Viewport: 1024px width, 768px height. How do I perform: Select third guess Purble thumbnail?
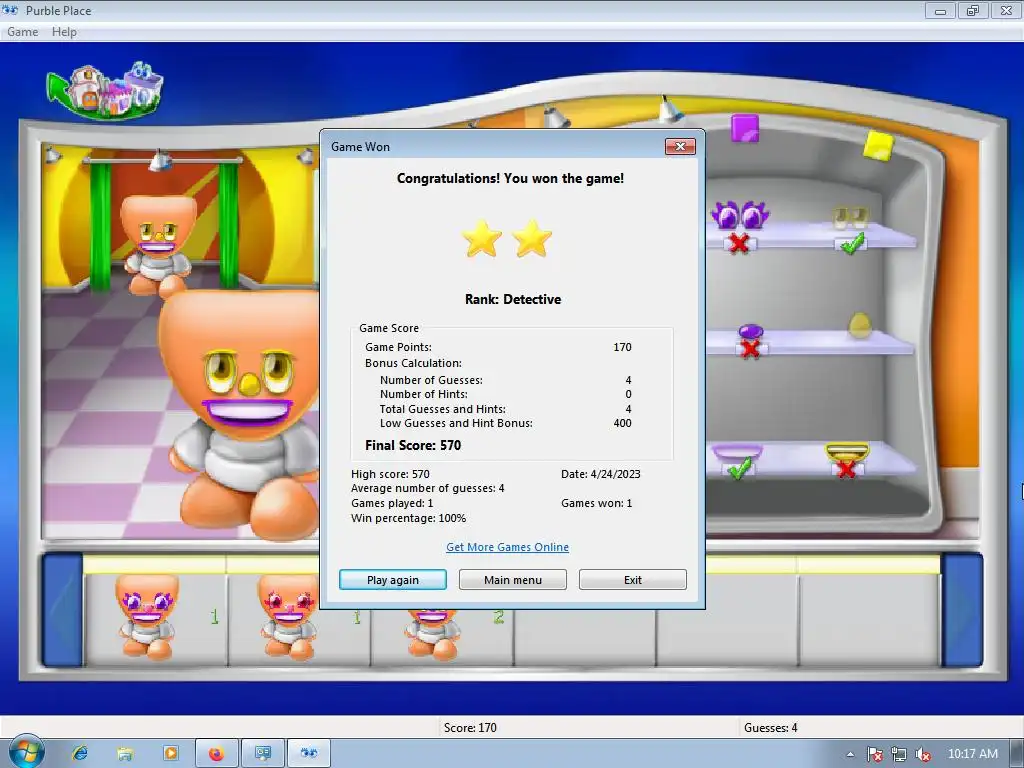pos(431,633)
